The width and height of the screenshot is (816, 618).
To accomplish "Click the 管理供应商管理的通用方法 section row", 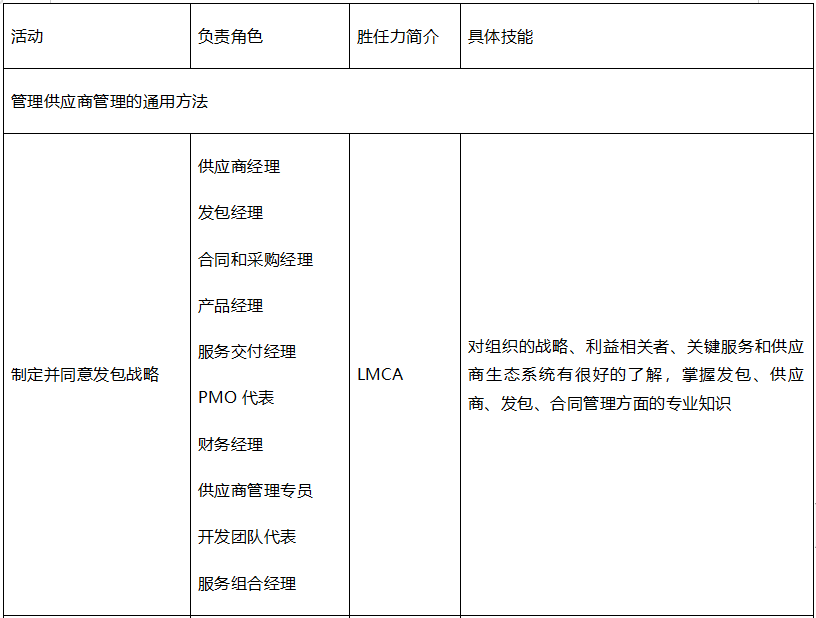I will 109,102.
